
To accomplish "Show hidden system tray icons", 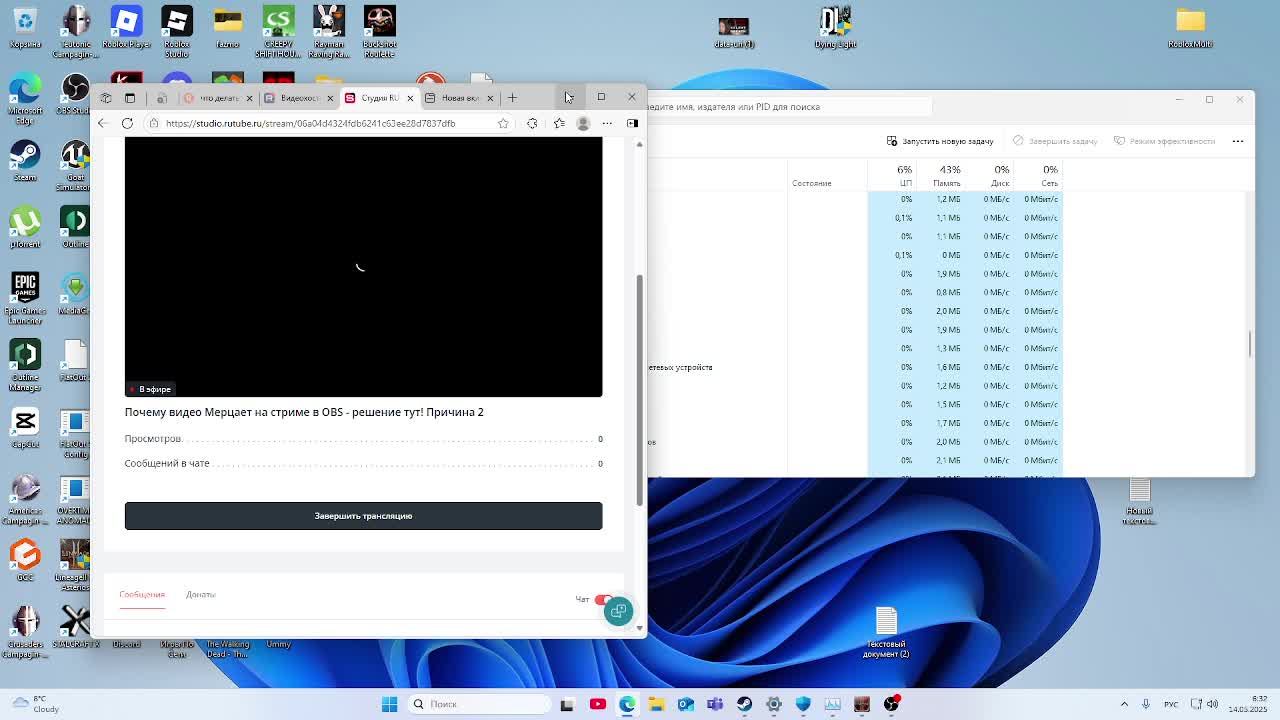I will (1124, 704).
